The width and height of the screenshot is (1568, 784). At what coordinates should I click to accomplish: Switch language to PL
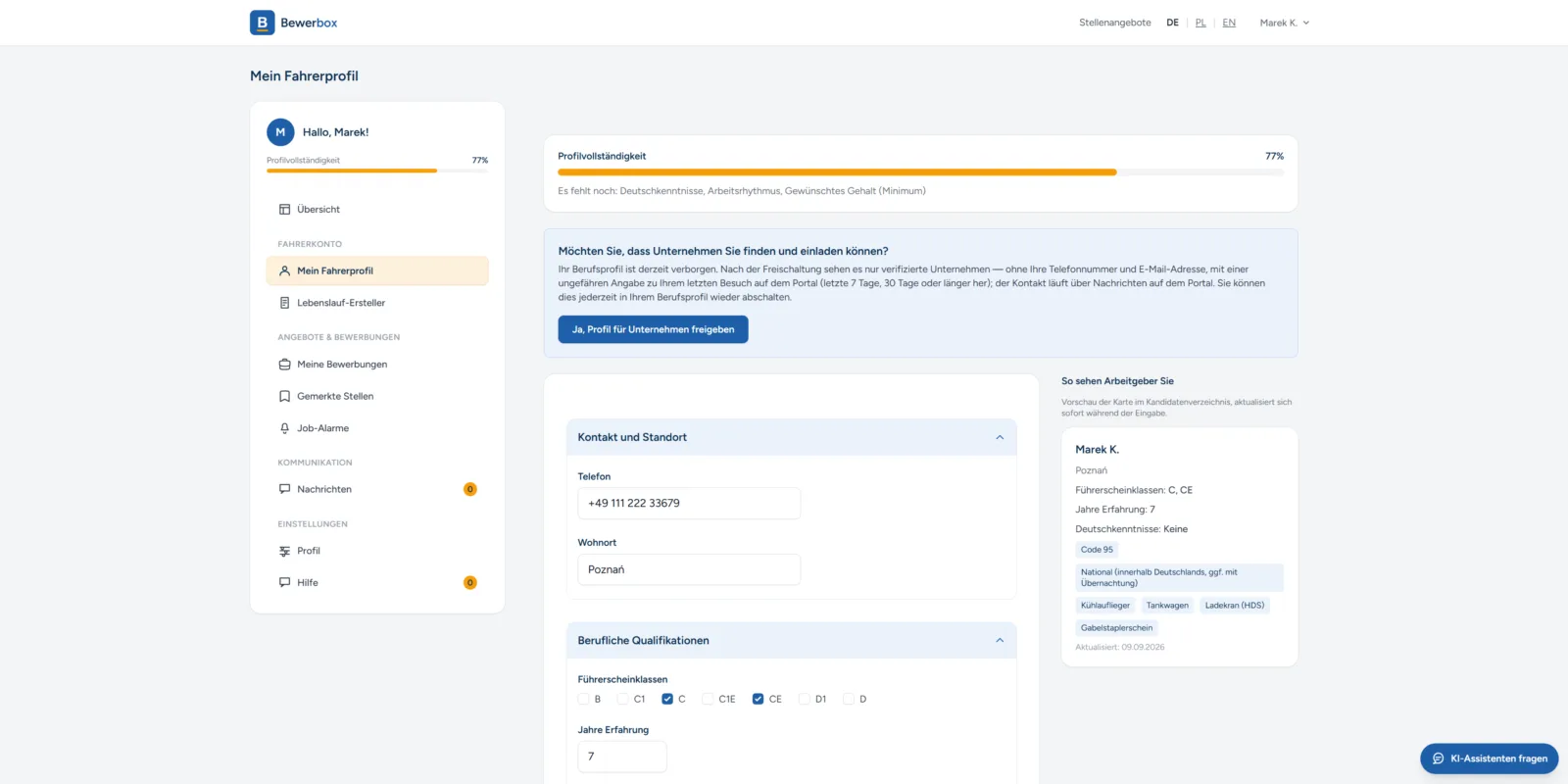pyautogui.click(x=1200, y=23)
